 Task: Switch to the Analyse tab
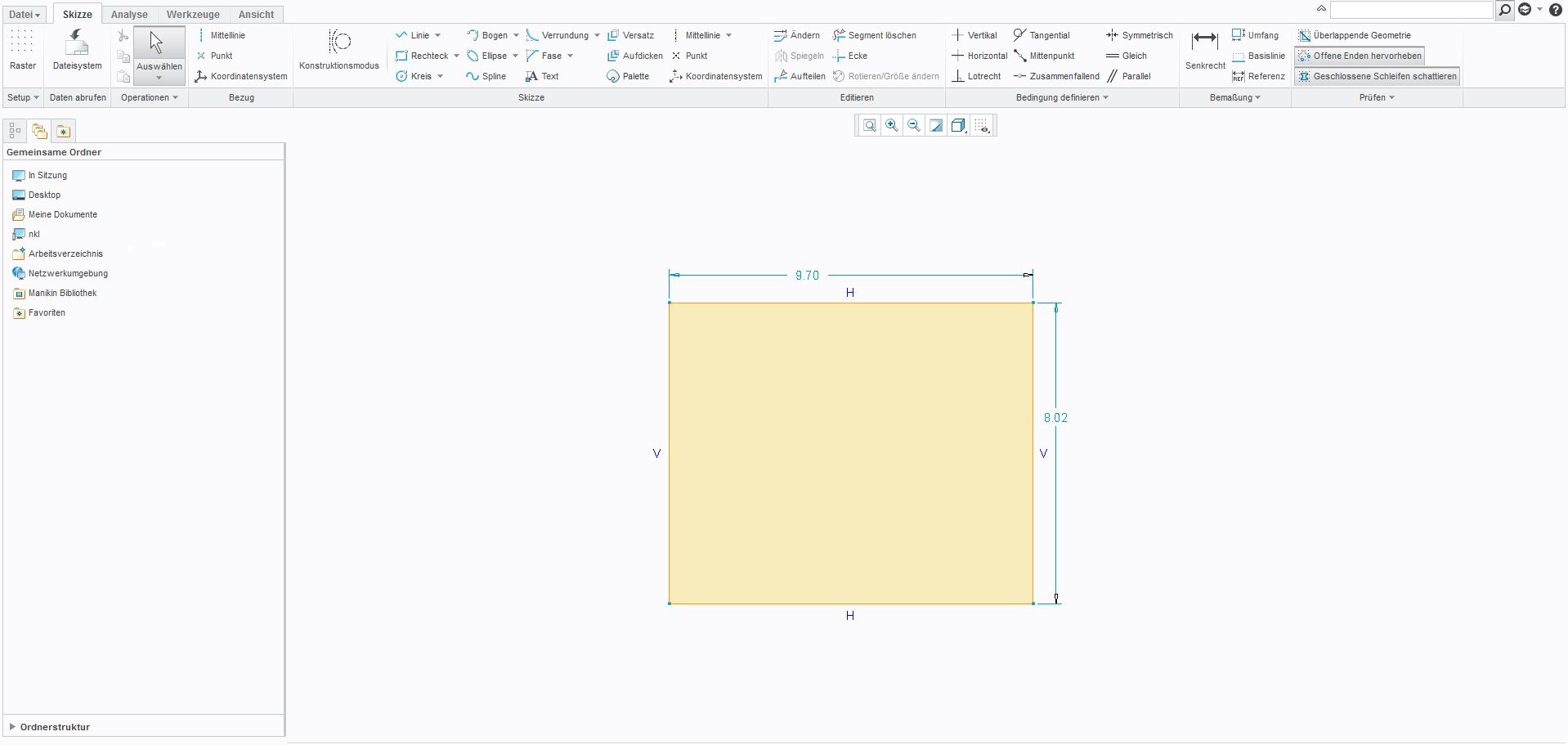click(129, 14)
